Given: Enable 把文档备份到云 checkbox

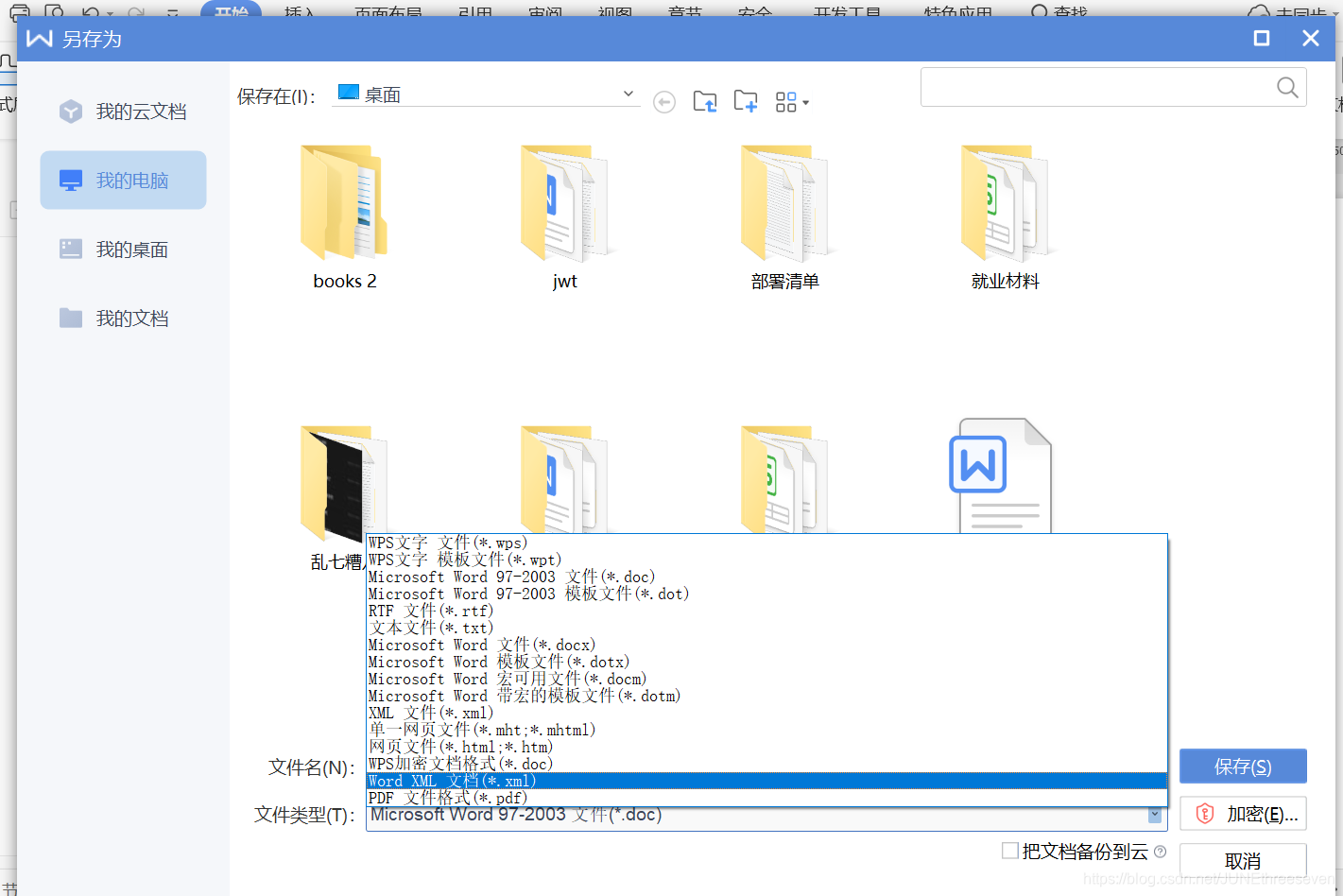Looking at the screenshot, I should point(1010,851).
